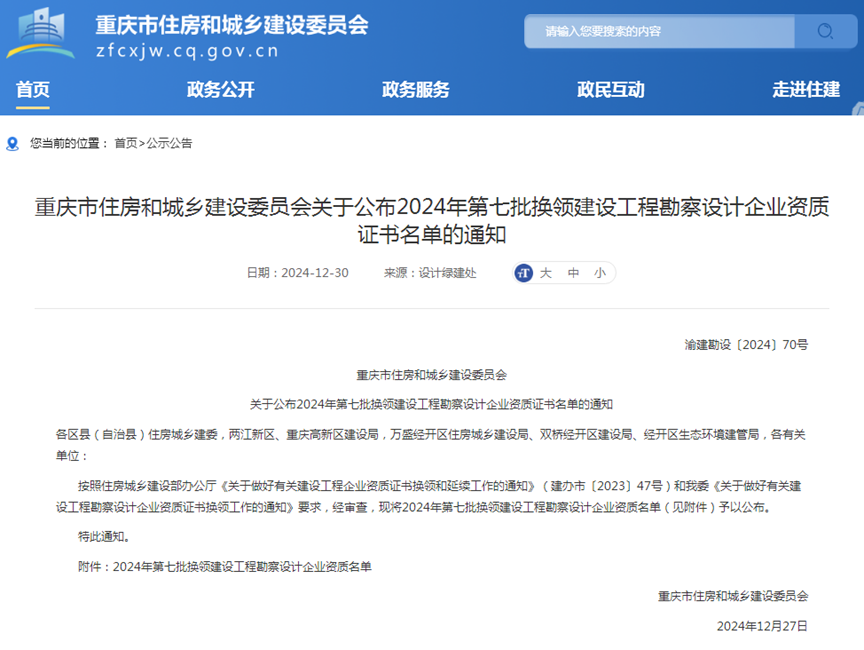Open the 政务公开 navigation tab

pyautogui.click(x=220, y=89)
